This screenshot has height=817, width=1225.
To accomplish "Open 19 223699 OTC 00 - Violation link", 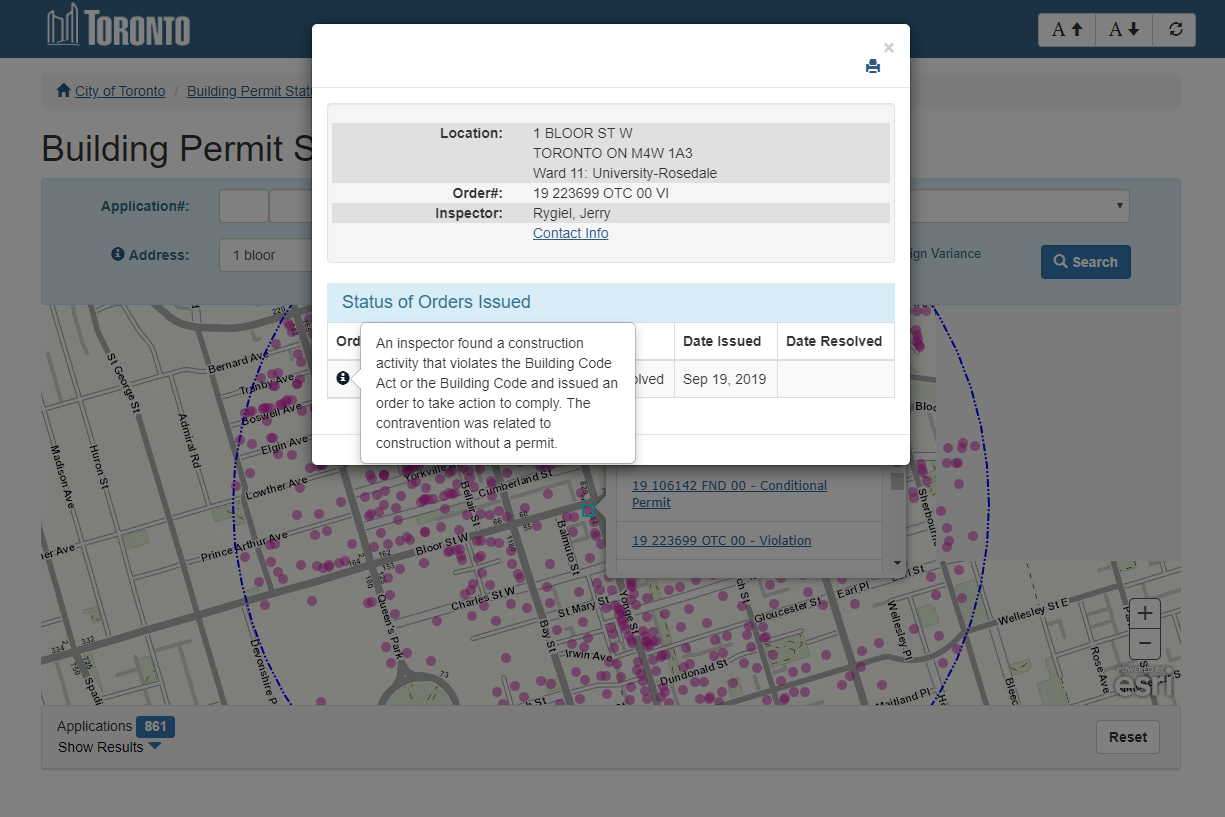I will click(x=721, y=540).
